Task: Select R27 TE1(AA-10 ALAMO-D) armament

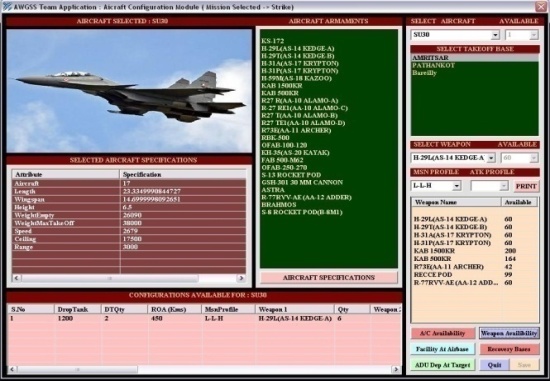Action: (303, 123)
